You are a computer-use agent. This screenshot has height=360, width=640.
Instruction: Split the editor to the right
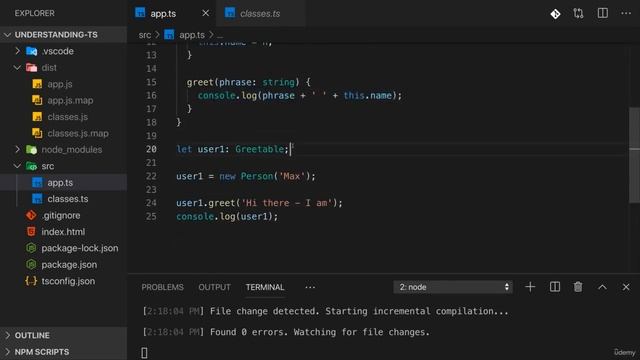pyautogui.click(x=602, y=13)
